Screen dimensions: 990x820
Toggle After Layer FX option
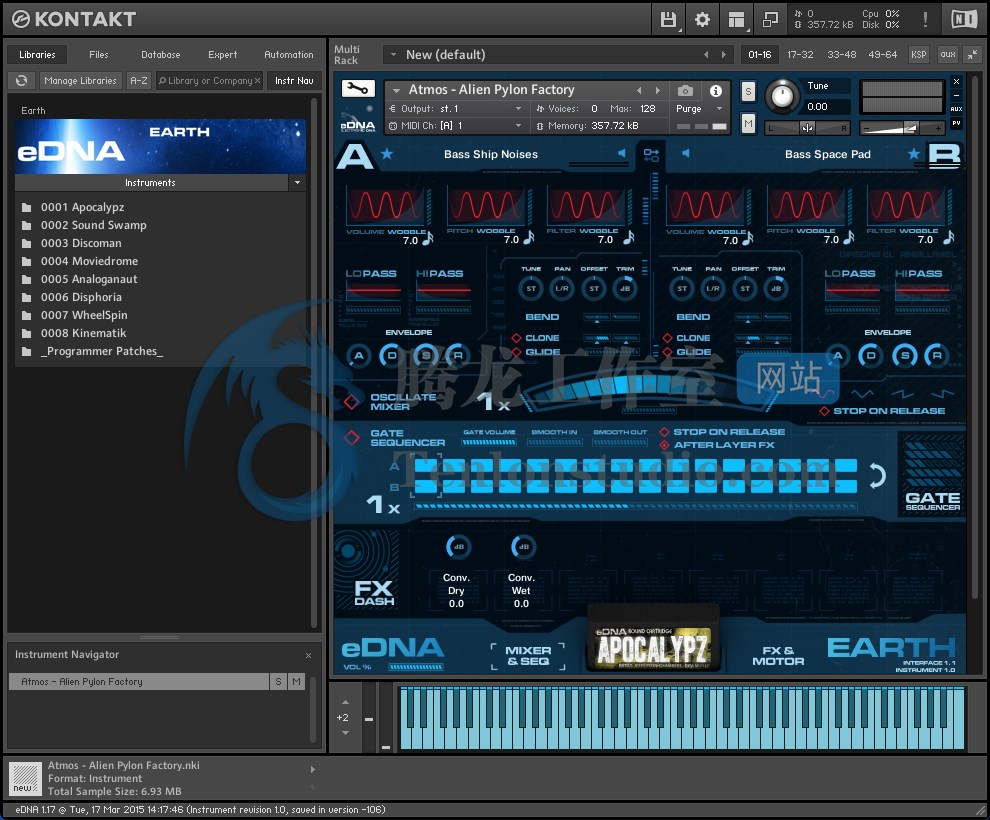pos(664,445)
